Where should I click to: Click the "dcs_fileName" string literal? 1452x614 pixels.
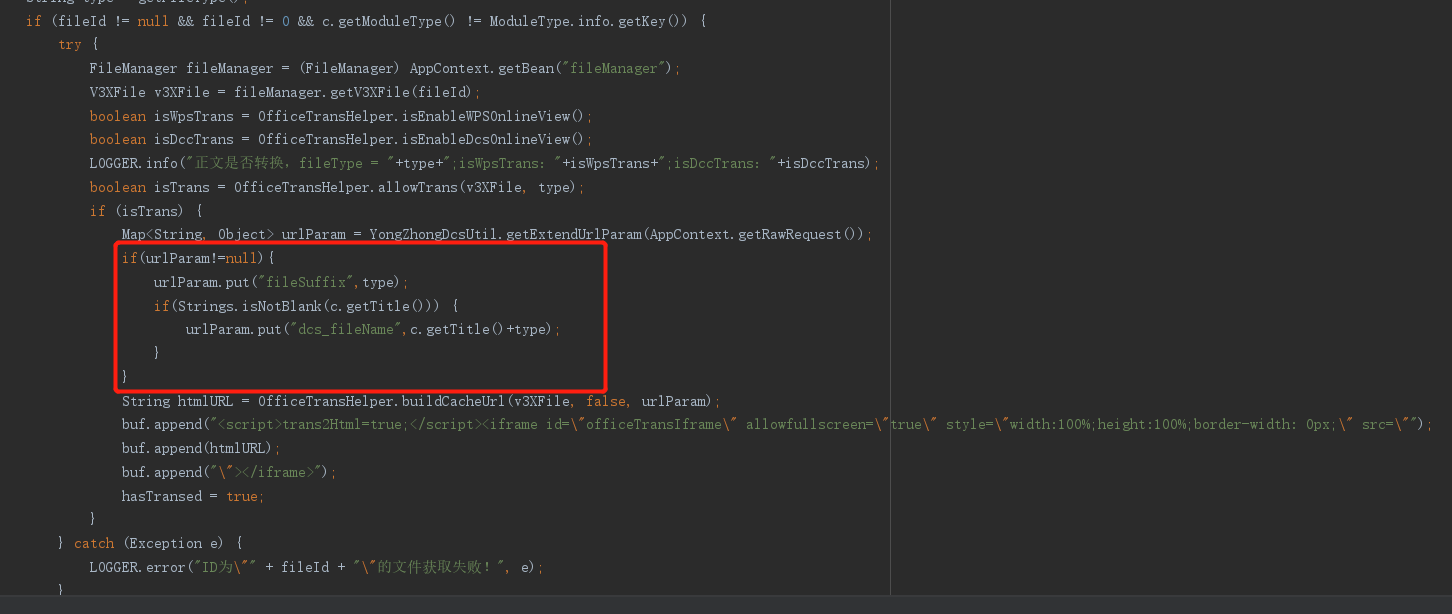point(346,330)
